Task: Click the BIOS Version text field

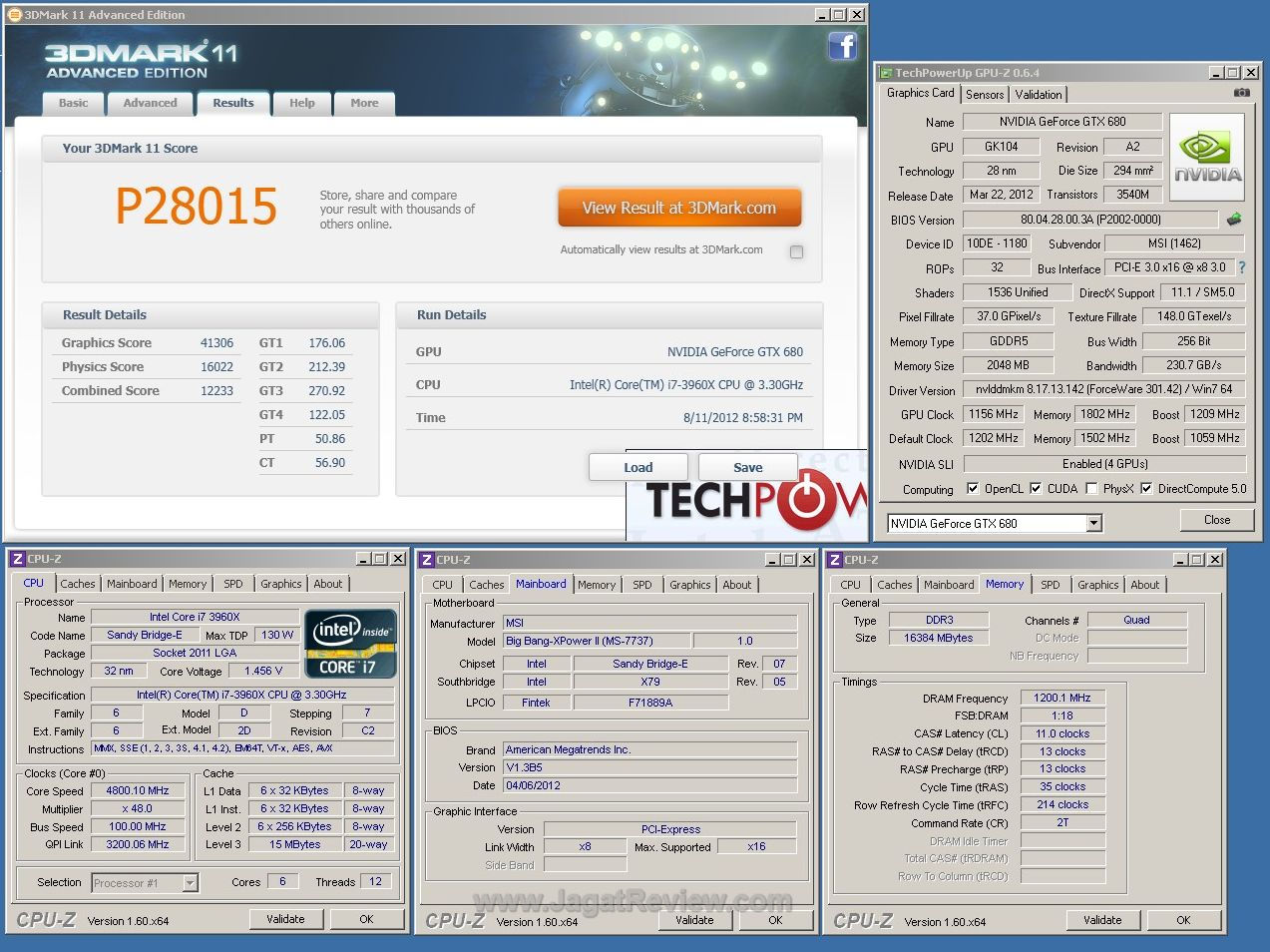Action: click(x=1089, y=220)
